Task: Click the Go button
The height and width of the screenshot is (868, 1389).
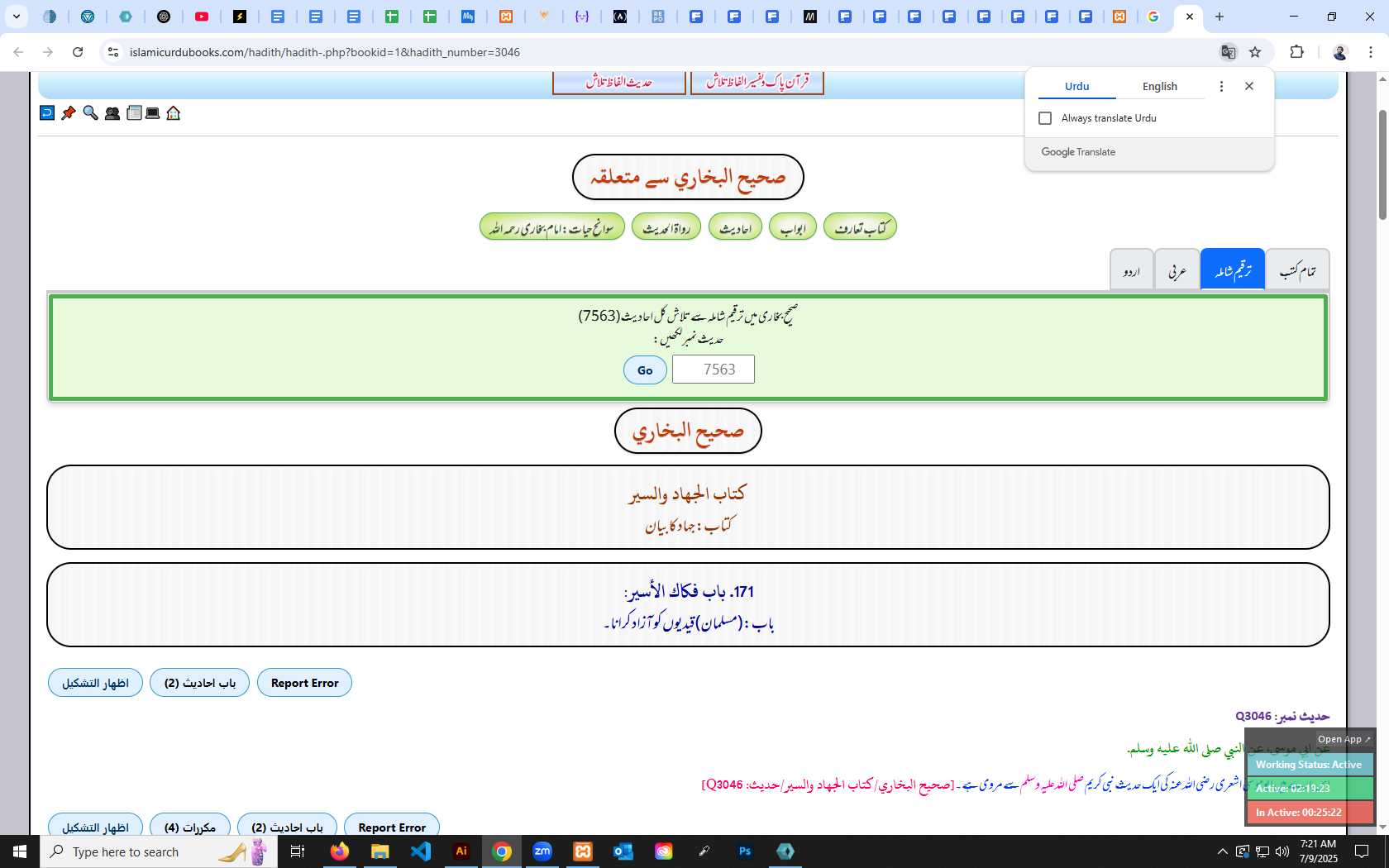Action: click(x=645, y=370)
